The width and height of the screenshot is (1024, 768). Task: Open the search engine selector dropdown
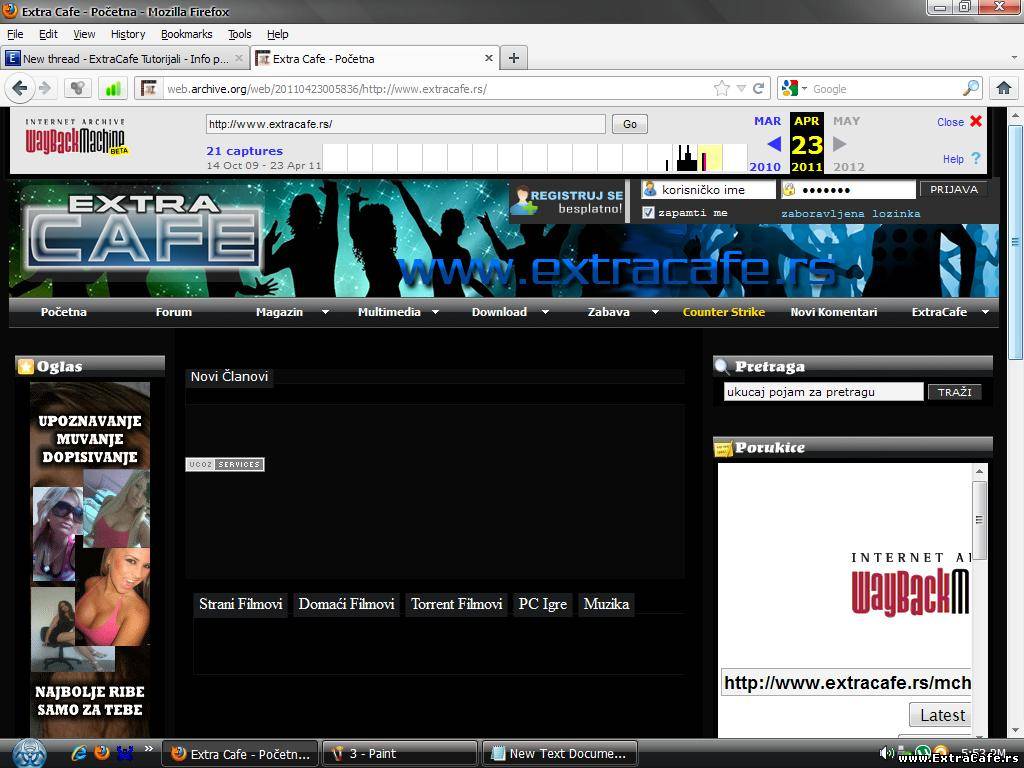(x=805, y=89)
